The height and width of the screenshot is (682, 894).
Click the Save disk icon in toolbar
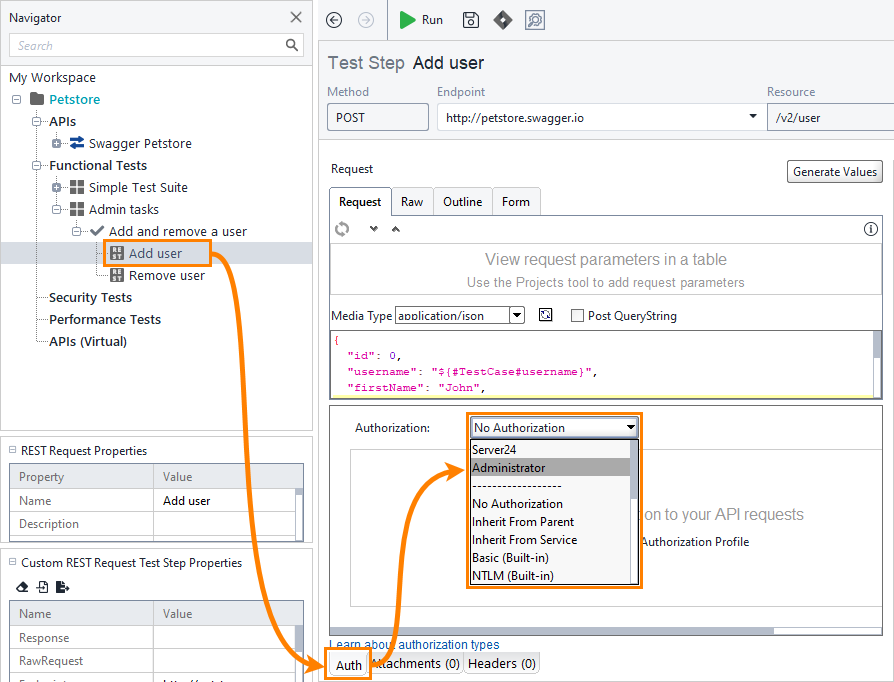[470, 20]
